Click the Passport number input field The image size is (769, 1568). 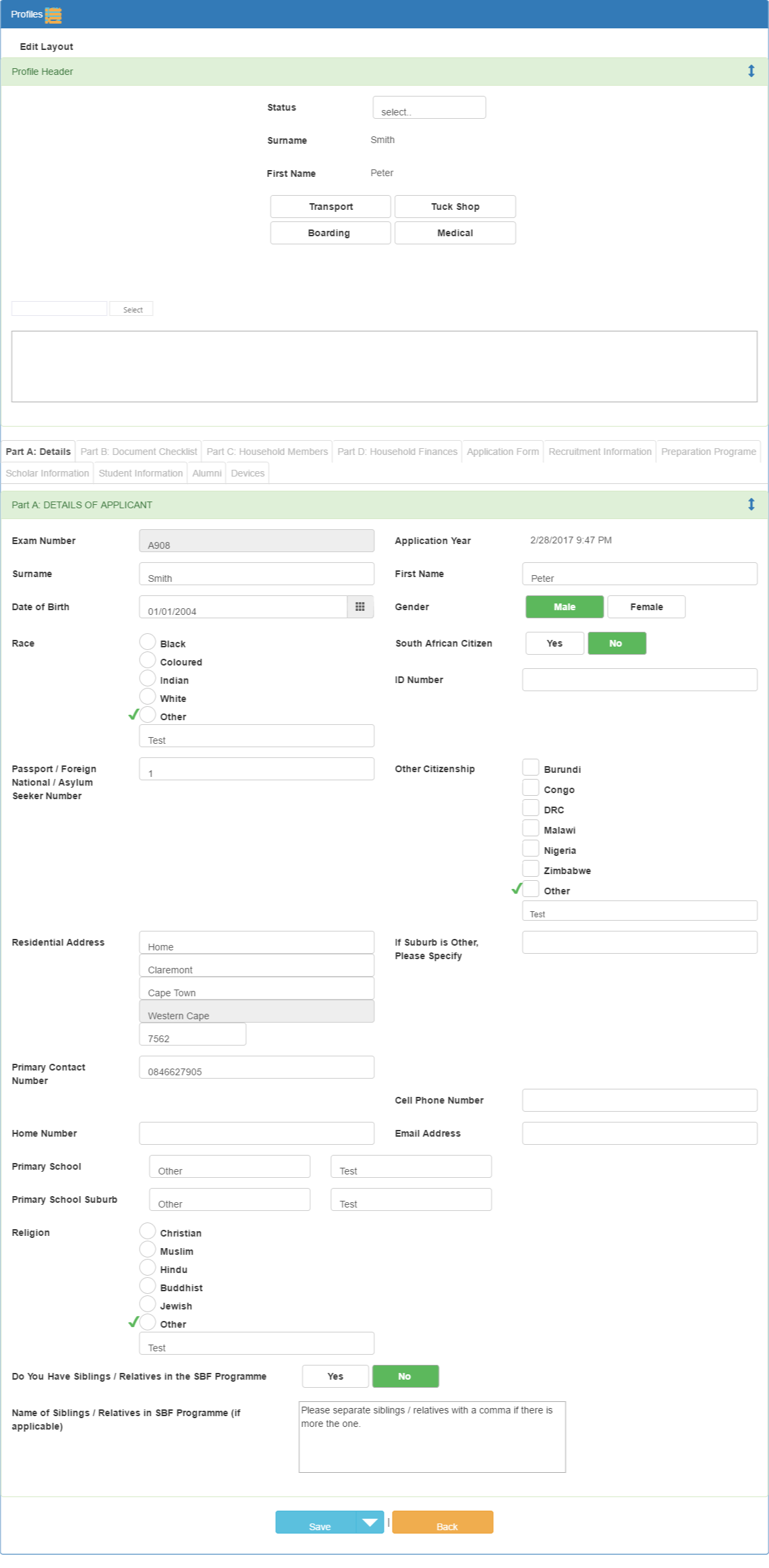257,769
